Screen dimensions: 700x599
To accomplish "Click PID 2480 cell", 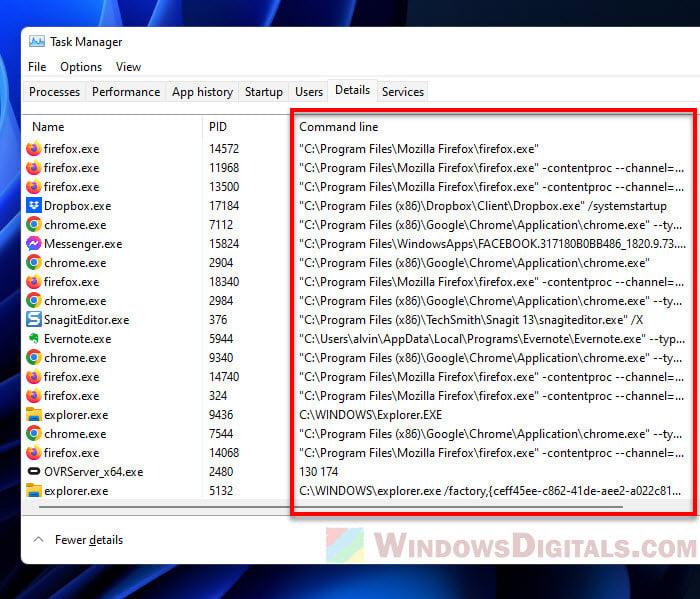I will pyautogui.click(x=221, y=471).
